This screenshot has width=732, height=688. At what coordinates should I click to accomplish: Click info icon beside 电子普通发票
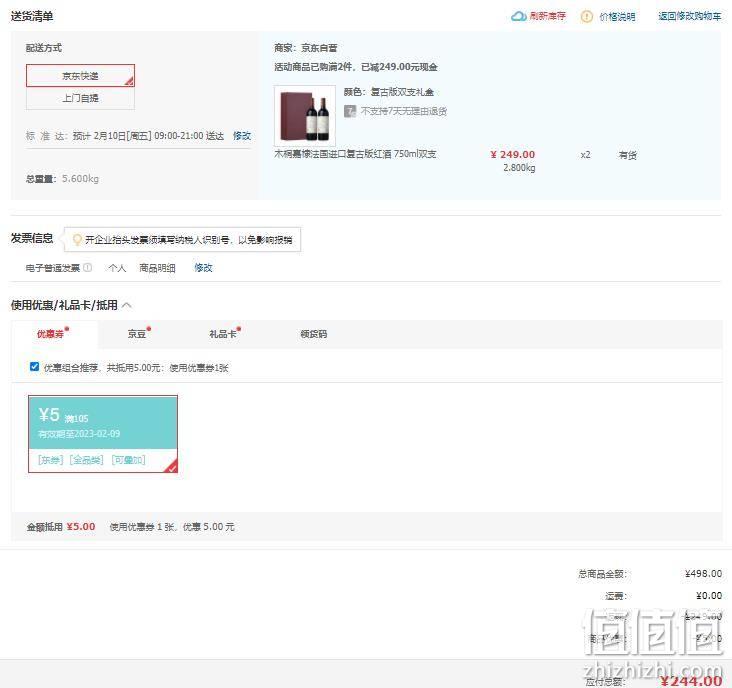(x=87, y=267)
